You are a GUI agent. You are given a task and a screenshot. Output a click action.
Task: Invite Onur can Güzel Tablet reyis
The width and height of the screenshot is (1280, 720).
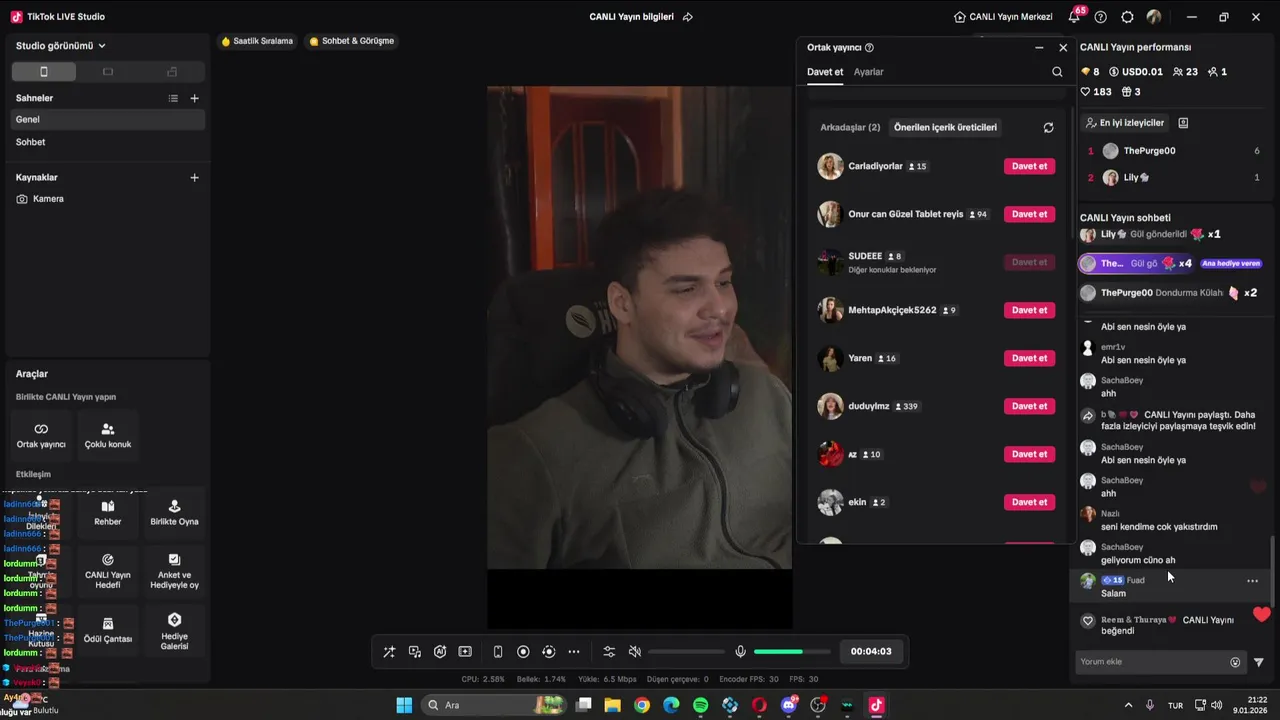(x=1029, y=214)
